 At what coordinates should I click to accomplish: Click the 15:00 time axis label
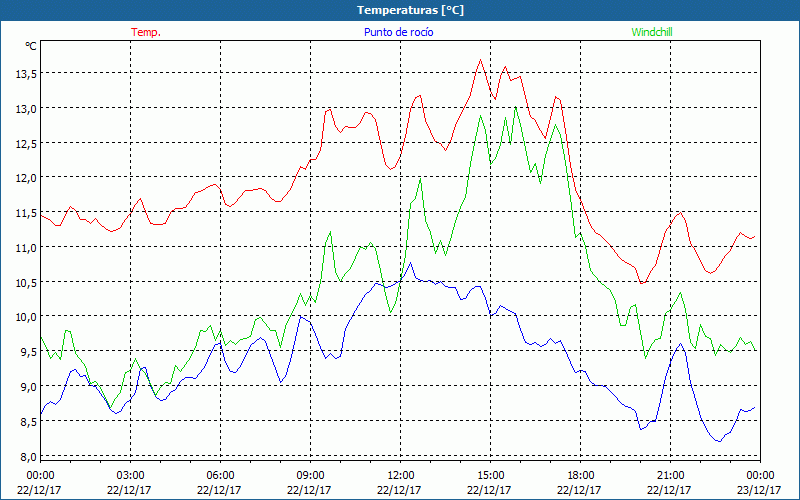pos(490,475)
